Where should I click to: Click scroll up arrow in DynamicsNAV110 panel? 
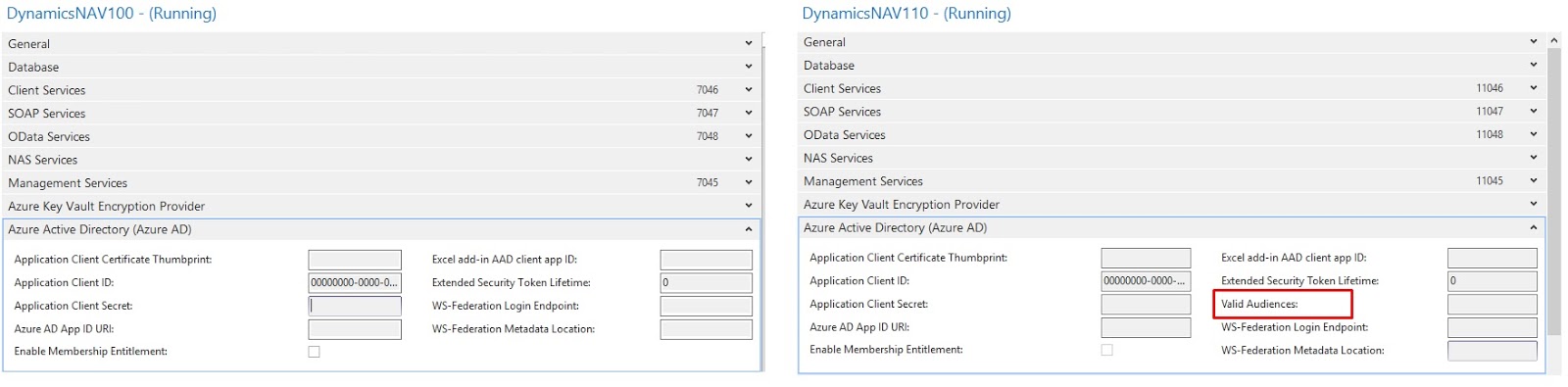pyautogui.click(x=1554, y=40)
